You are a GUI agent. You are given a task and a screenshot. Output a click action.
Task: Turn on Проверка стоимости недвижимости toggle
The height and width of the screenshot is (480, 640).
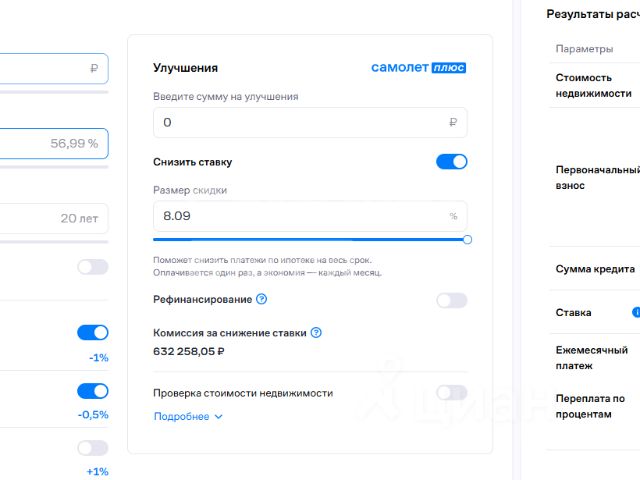point(451,393)
